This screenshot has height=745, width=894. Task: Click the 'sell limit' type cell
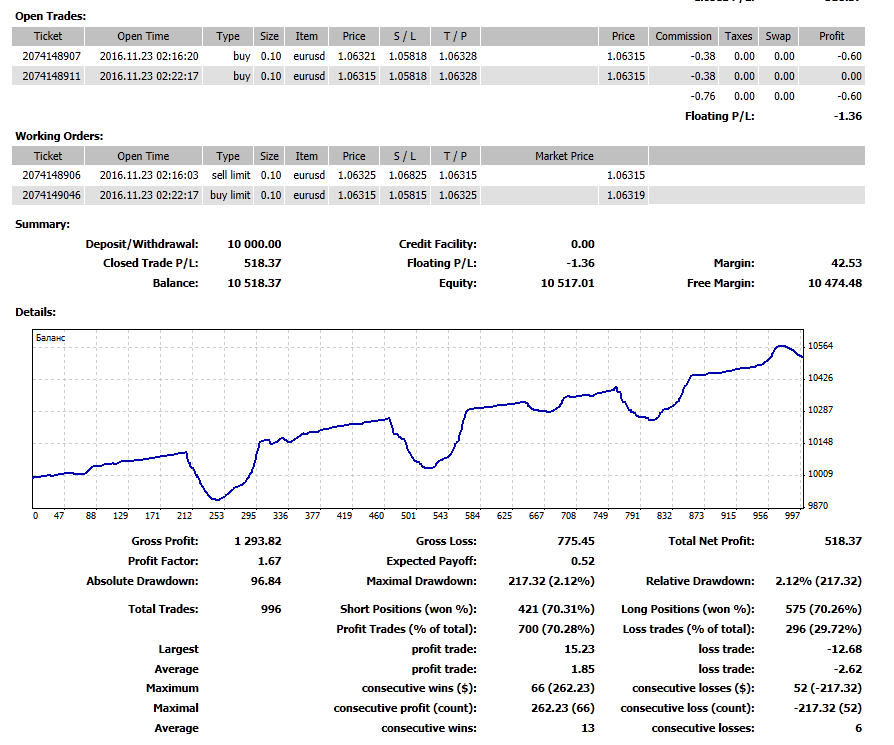[231, 175]
